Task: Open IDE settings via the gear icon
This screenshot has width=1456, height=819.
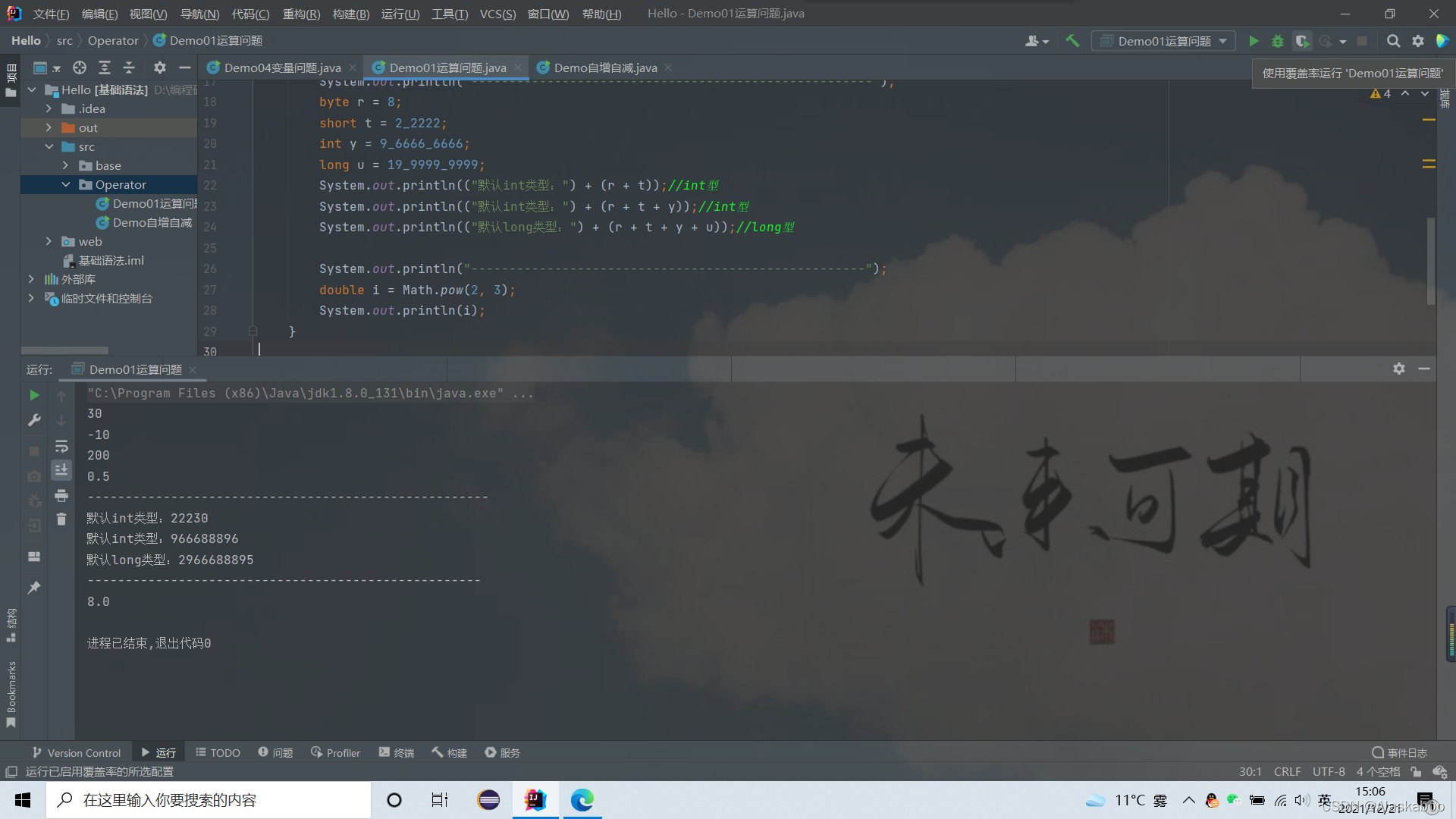Action: [x=1417, y=41]
